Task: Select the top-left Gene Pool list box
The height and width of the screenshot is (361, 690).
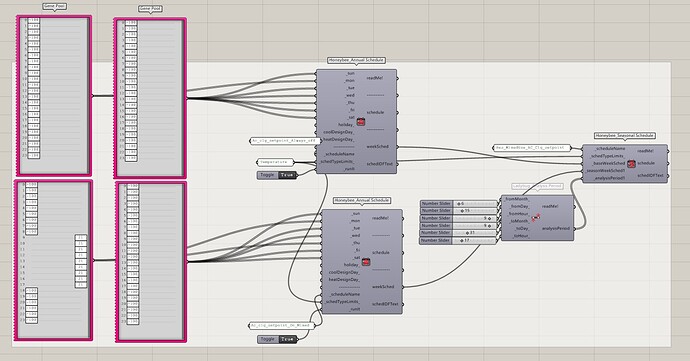Action: (x=54, y=96)
